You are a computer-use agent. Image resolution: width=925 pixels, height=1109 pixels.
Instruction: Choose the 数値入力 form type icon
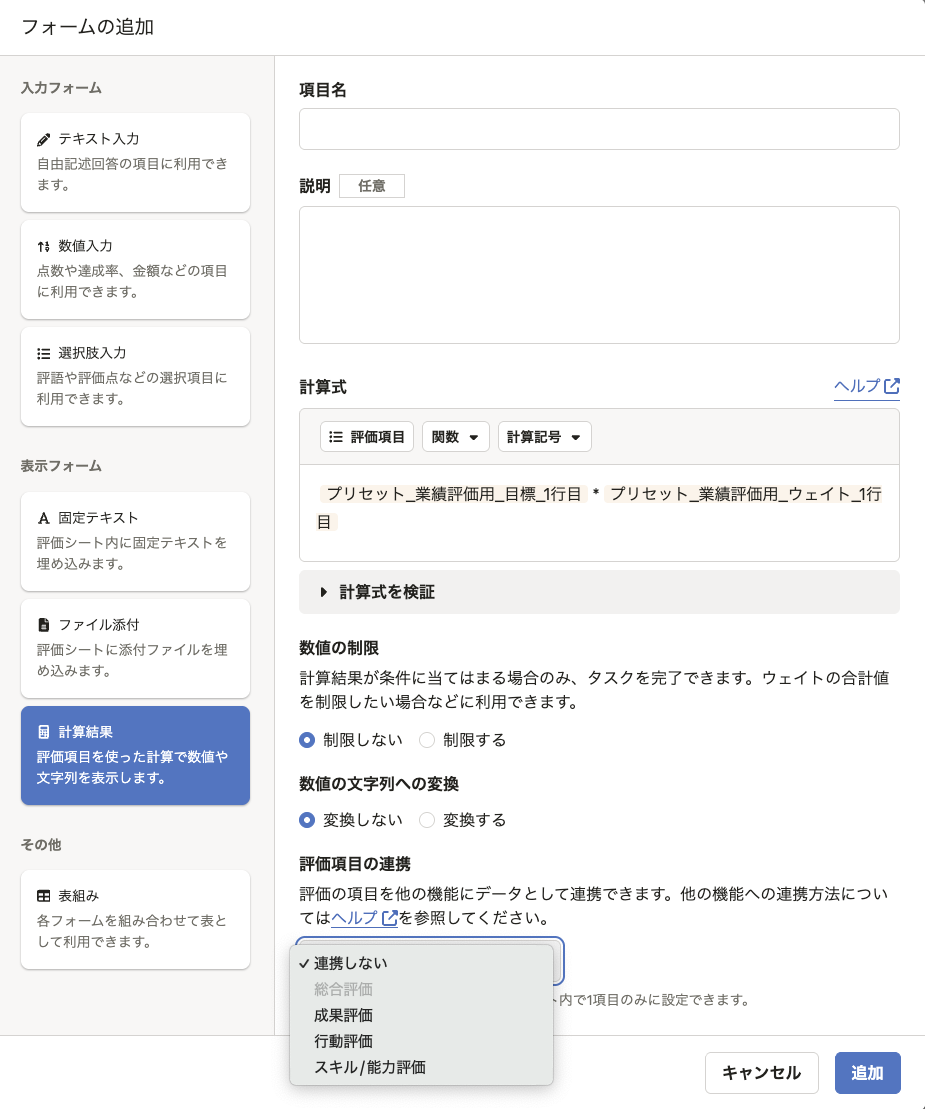tap(44, 246)
